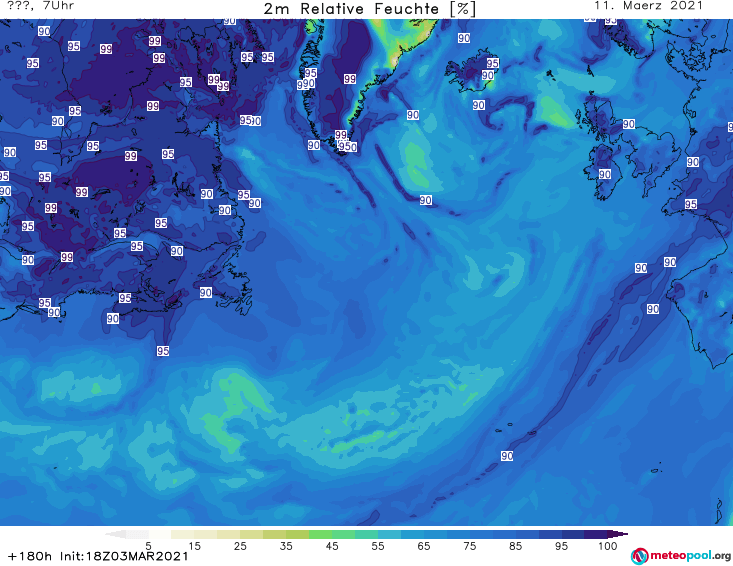This screenshot has height=566, width=733.
Task: Click the '2m Relative Feuchte [%]' title
Action: (x=370, y=9)
